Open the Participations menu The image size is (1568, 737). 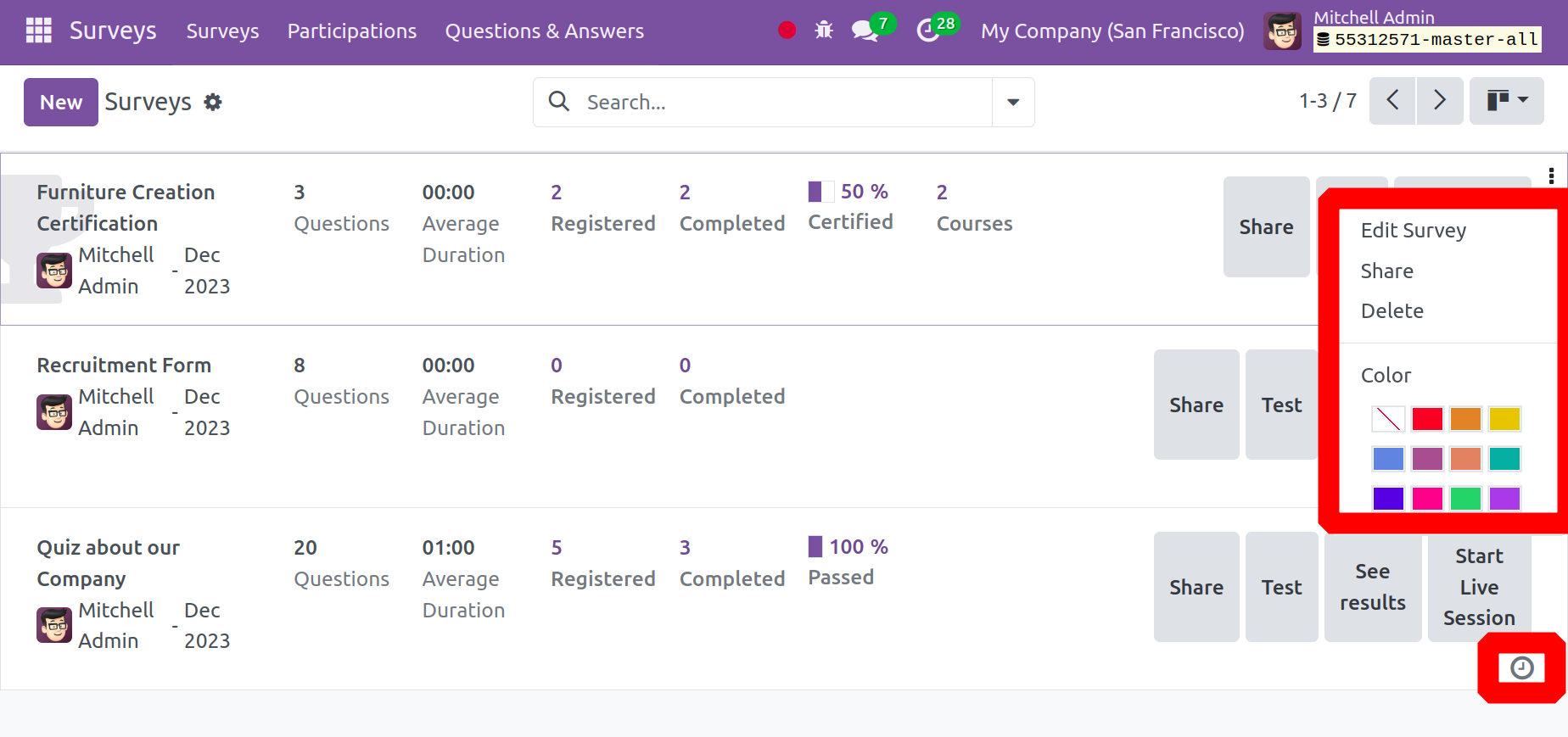352,31
